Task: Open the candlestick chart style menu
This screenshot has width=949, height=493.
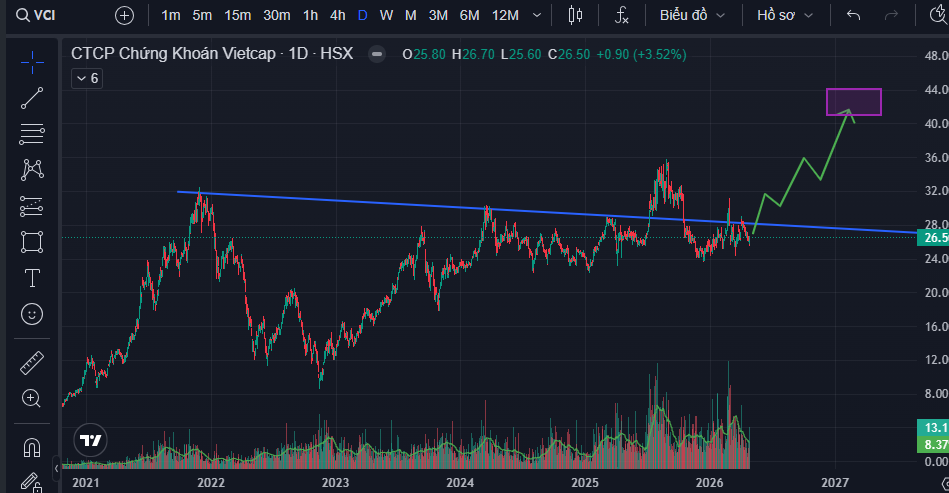Action: pos(576,15)
